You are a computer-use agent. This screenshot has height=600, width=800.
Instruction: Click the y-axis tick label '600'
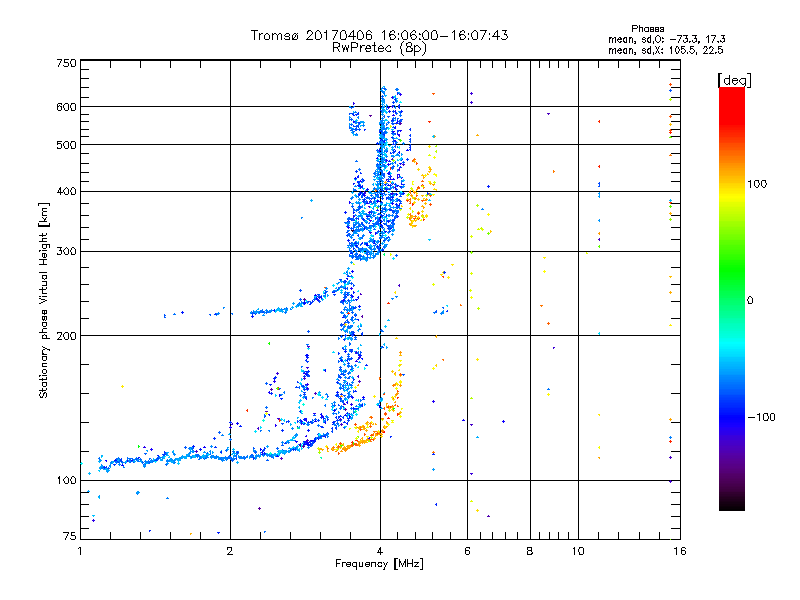click(x=66, y=107)
